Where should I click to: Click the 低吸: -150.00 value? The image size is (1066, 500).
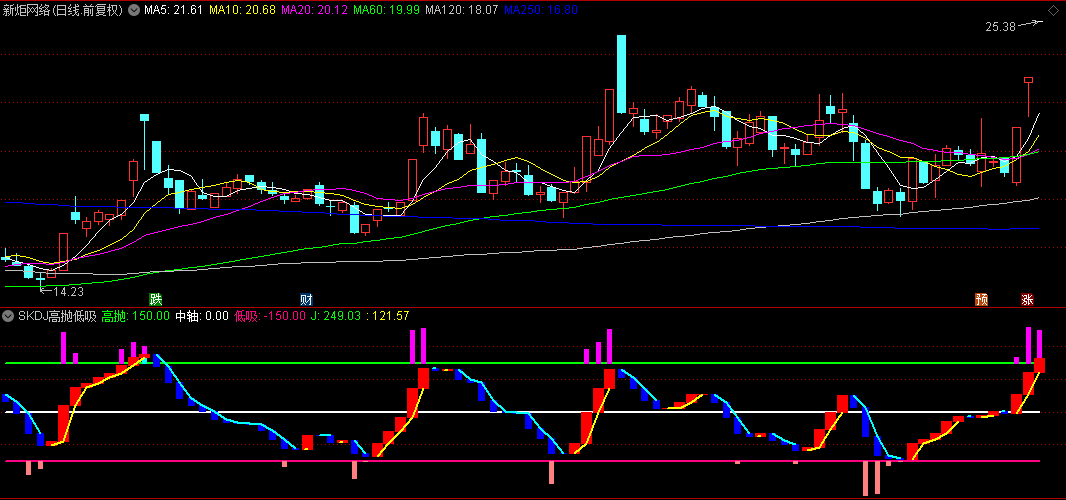pyautogui.click(x=270, y=316)
